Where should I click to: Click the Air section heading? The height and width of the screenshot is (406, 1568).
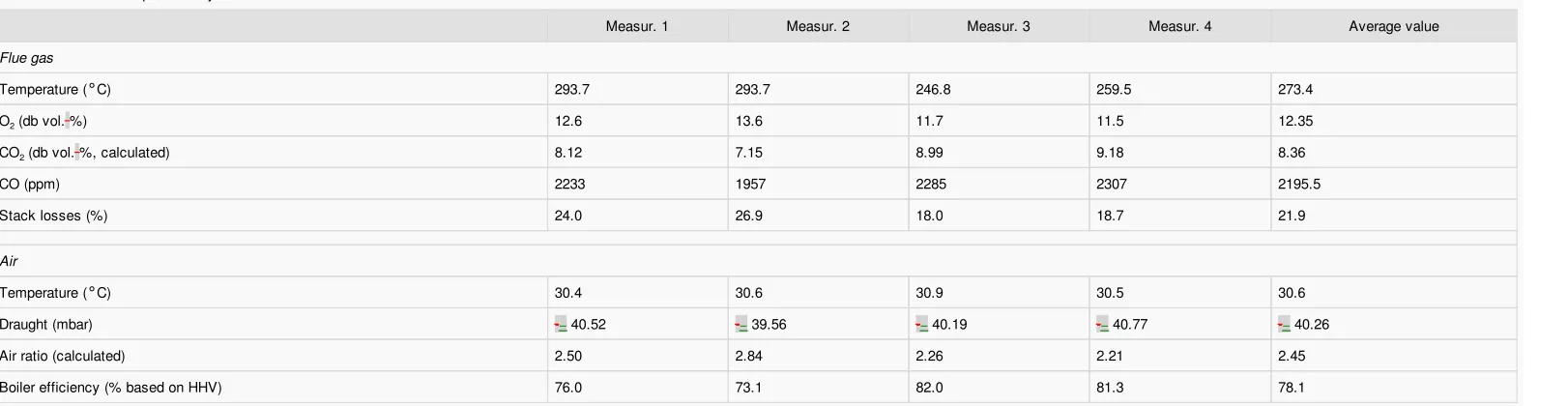pyautogui.click(x=9, y=261)
